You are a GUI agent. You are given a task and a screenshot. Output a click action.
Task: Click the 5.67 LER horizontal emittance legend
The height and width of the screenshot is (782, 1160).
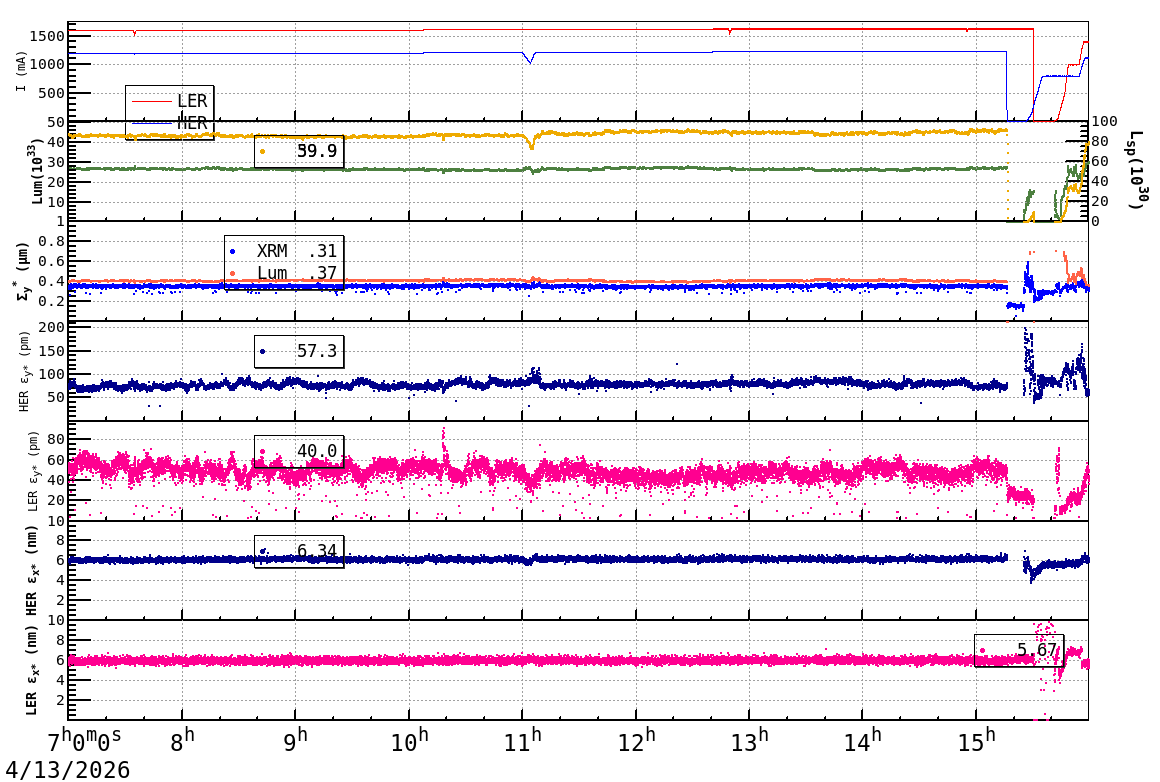coord(1018,650)
